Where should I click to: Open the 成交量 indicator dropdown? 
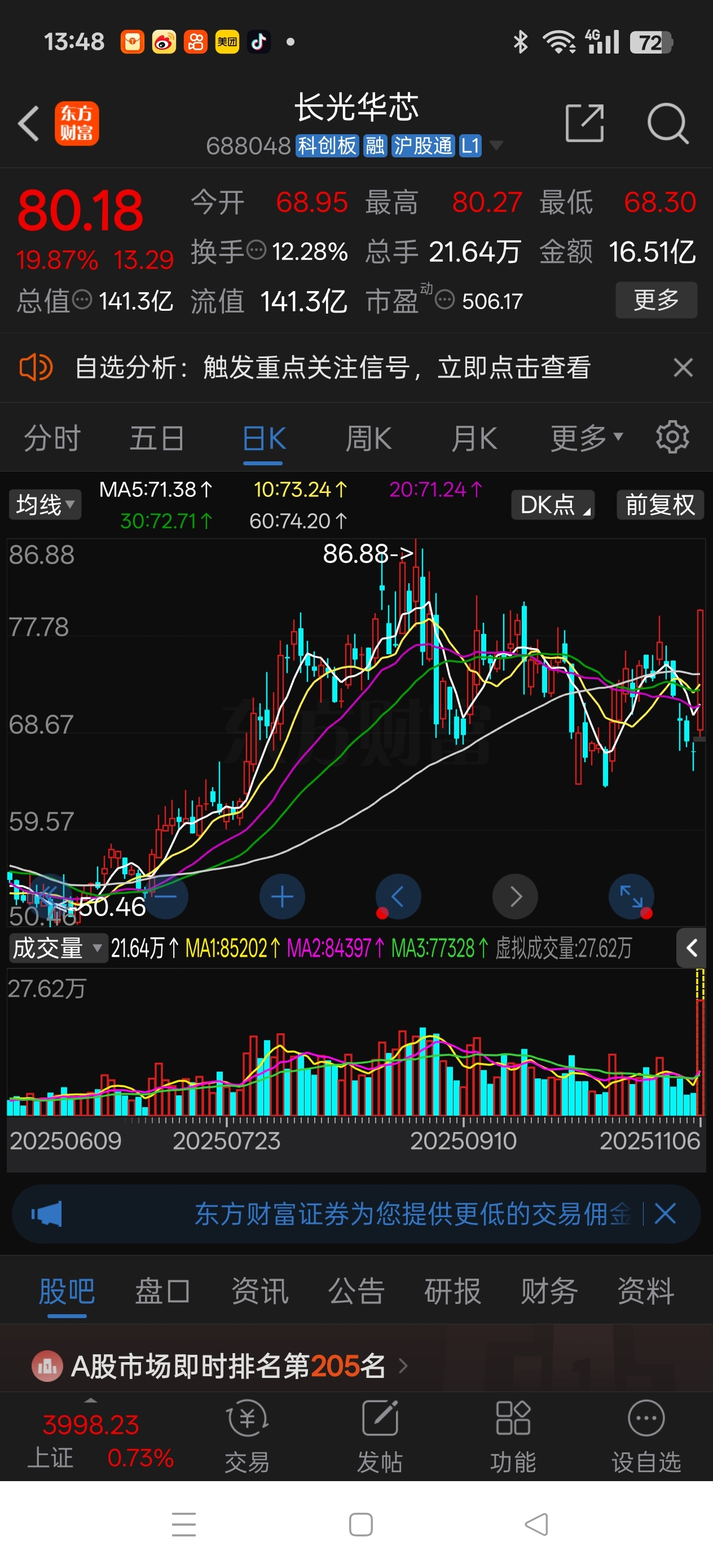pyautogui.click(x=59, y=948)
